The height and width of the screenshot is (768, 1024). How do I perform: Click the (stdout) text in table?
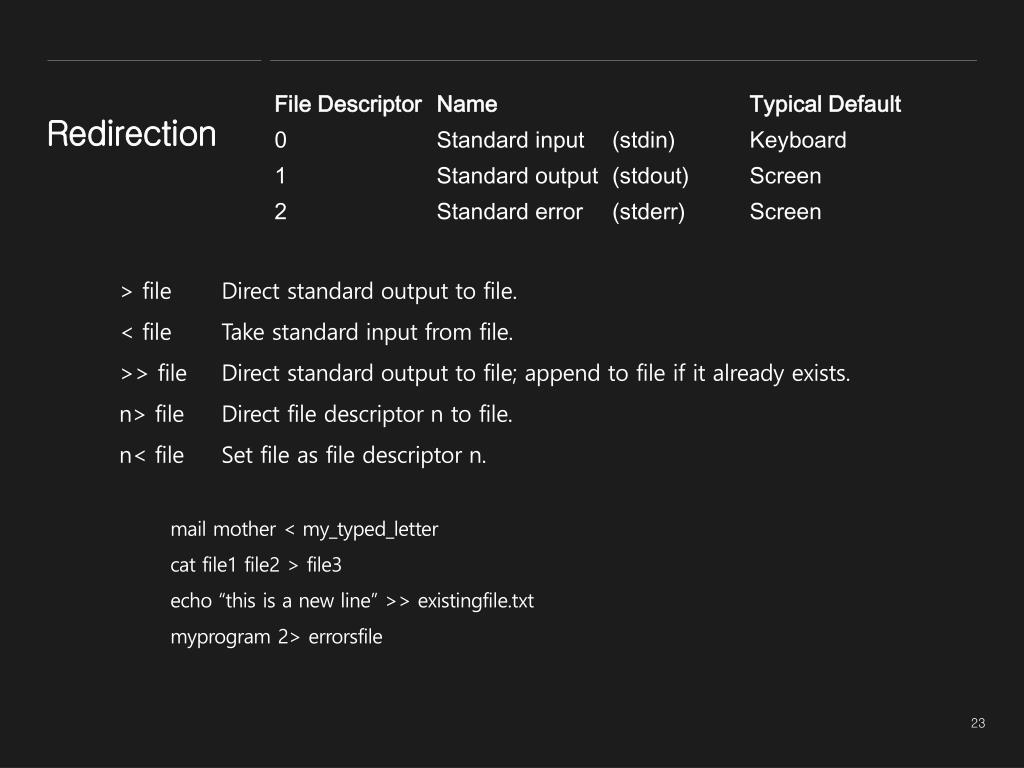(x=650, y=176)
